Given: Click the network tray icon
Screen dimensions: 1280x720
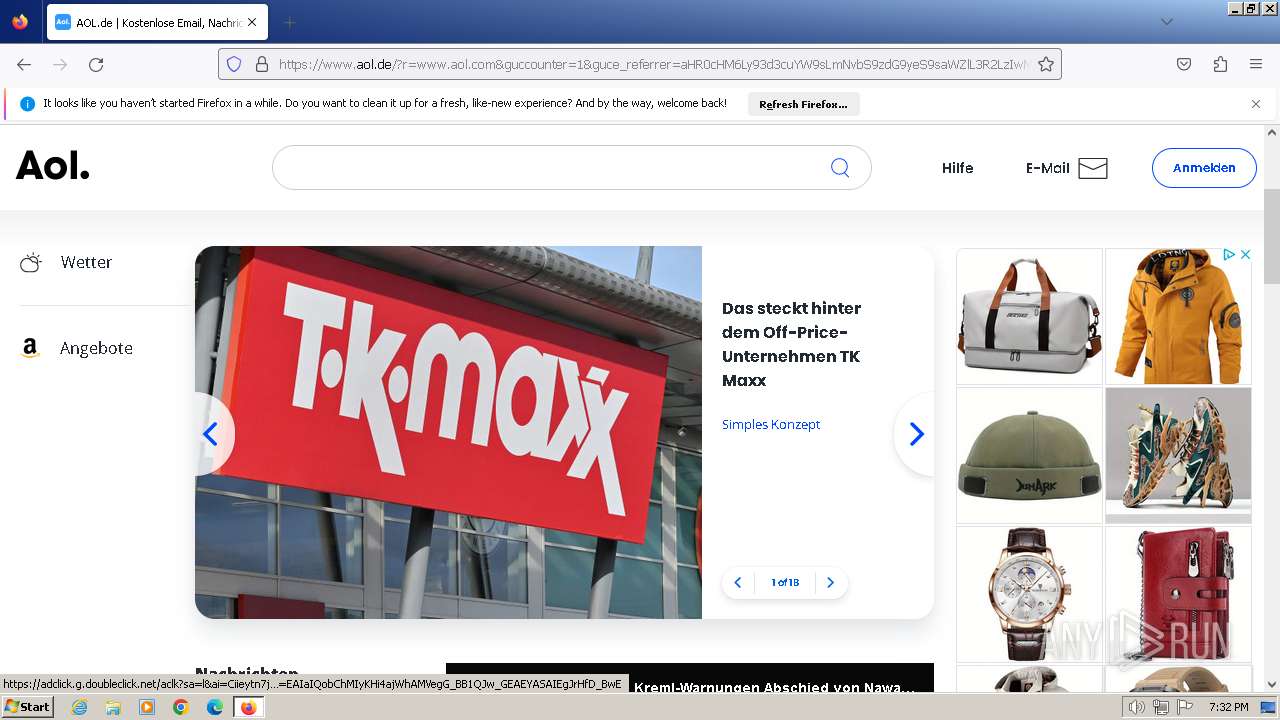Looking at the screenshot, I should 1160,707.
